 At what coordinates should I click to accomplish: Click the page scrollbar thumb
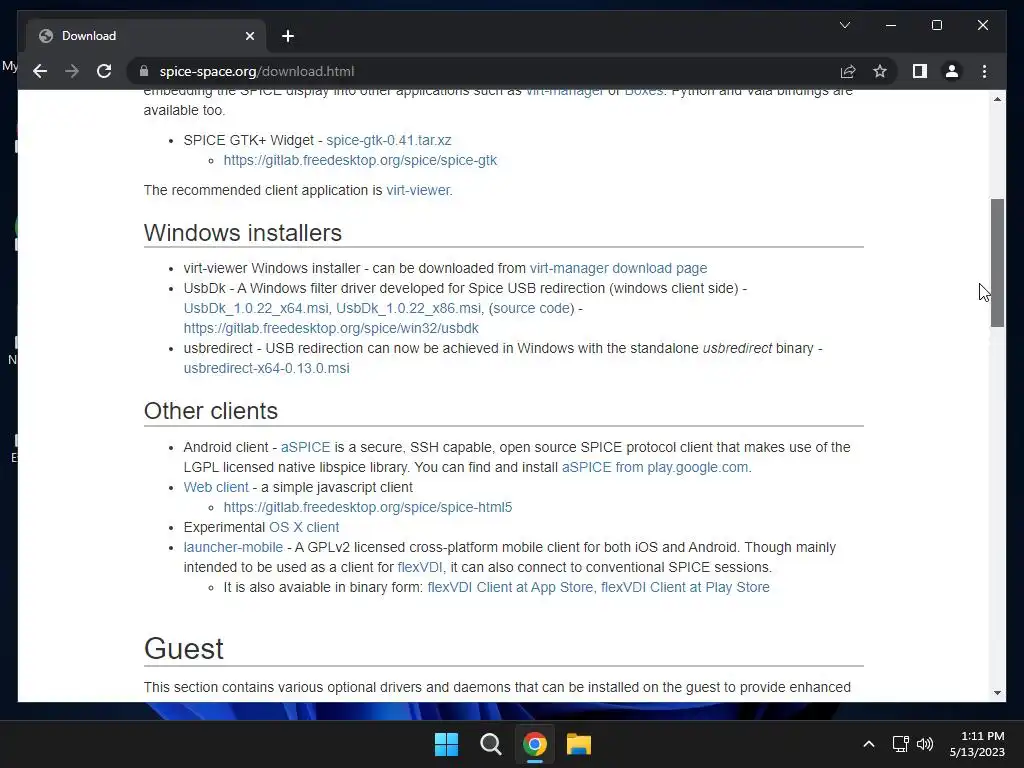coord(997,263)
